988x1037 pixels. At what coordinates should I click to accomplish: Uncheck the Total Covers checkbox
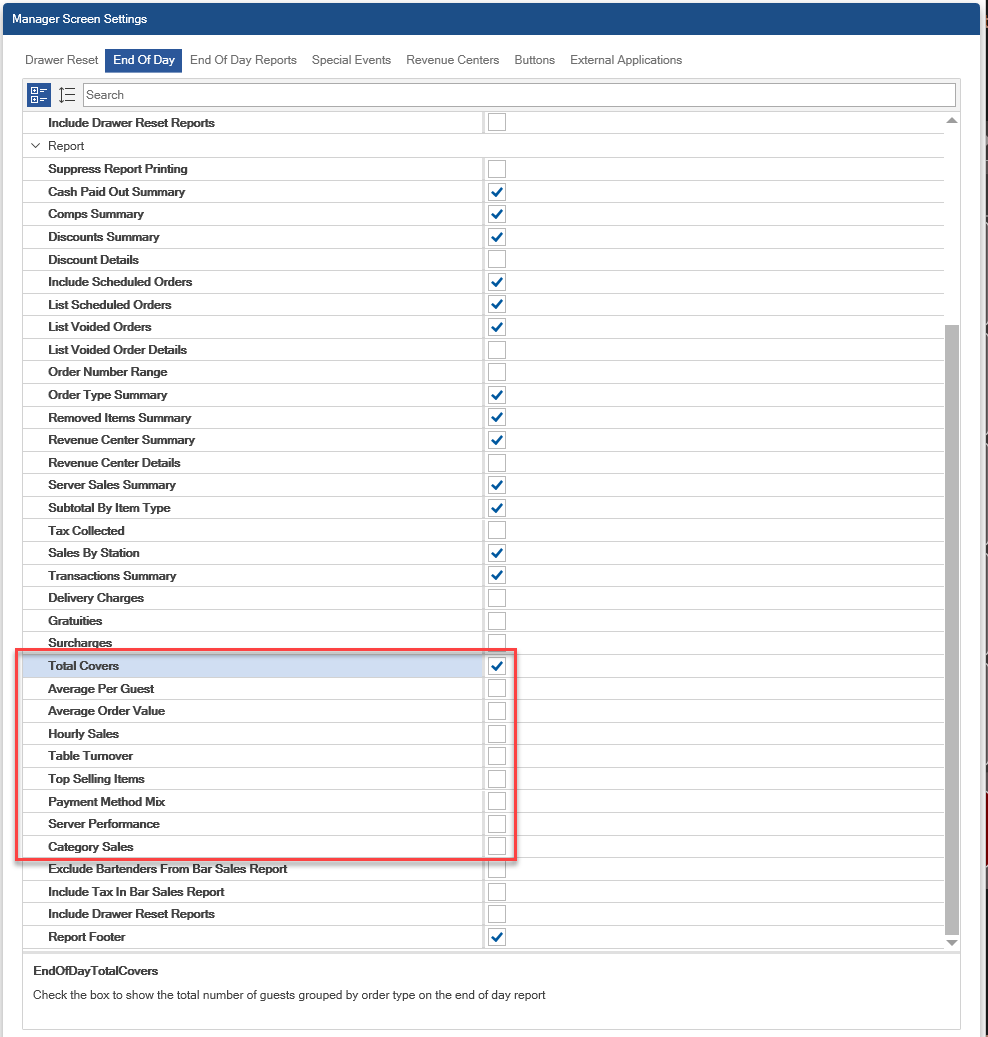(497, 666)
